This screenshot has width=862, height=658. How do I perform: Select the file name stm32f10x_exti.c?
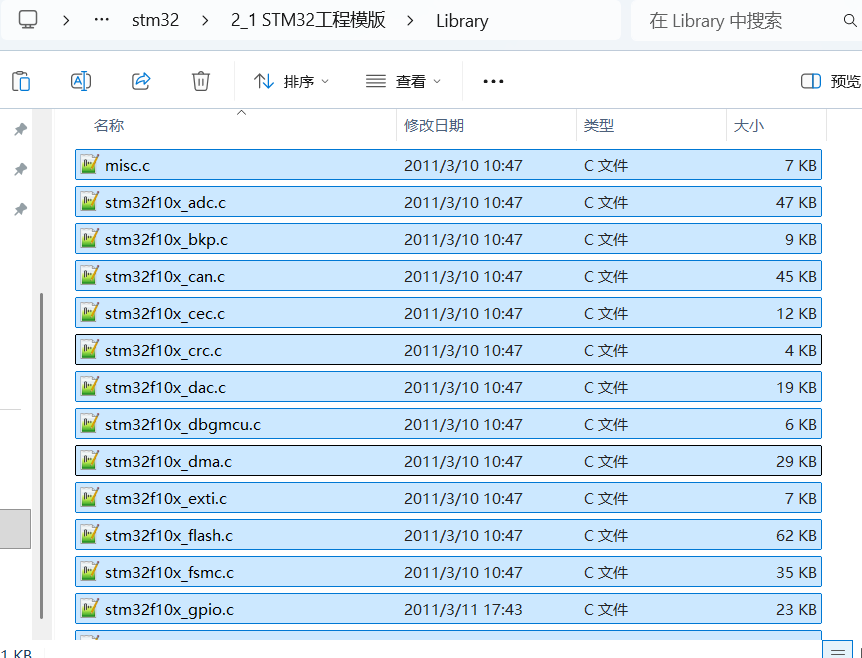[x=166, y=499]
